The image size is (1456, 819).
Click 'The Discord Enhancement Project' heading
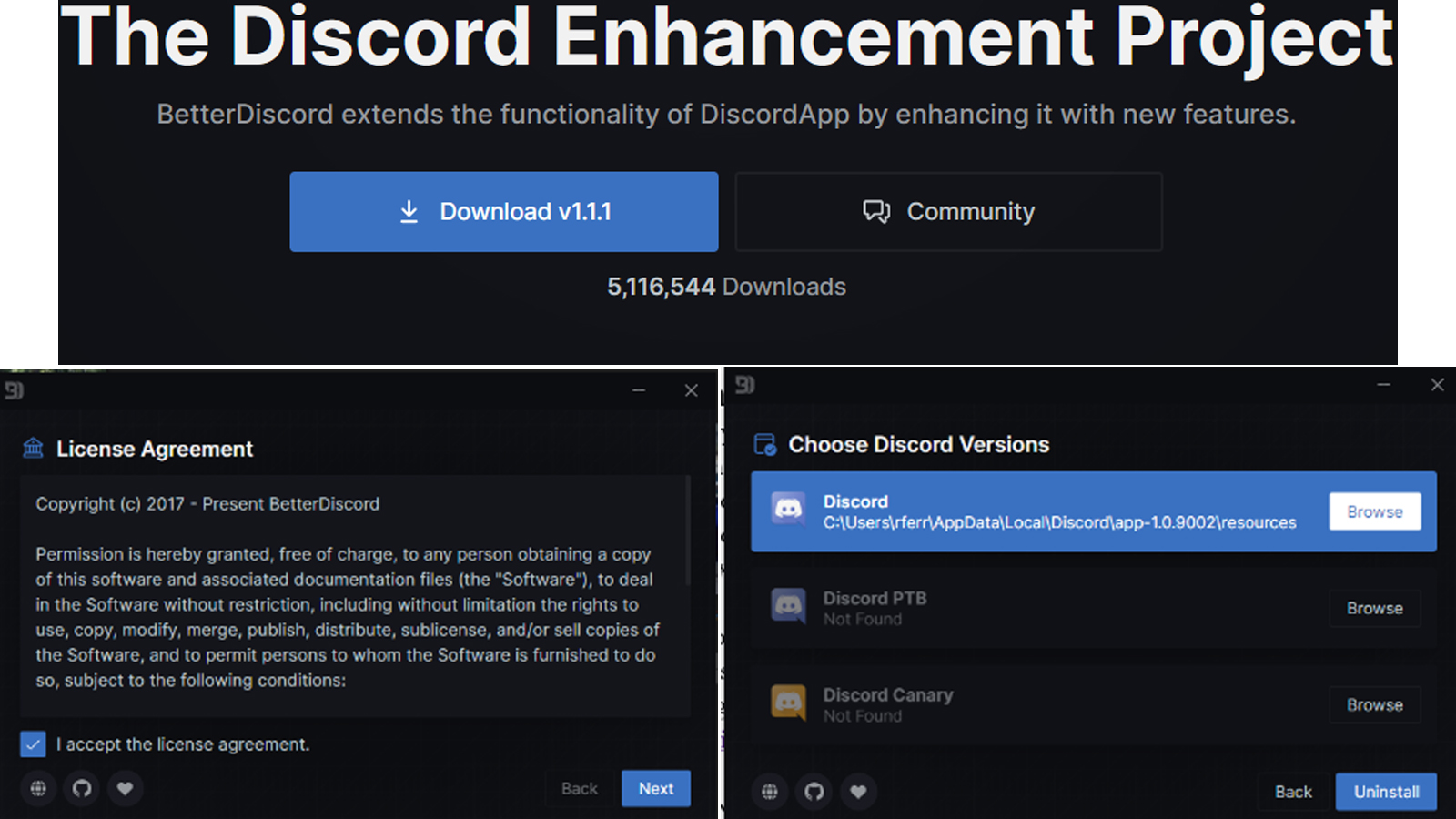tap(726, 36)
